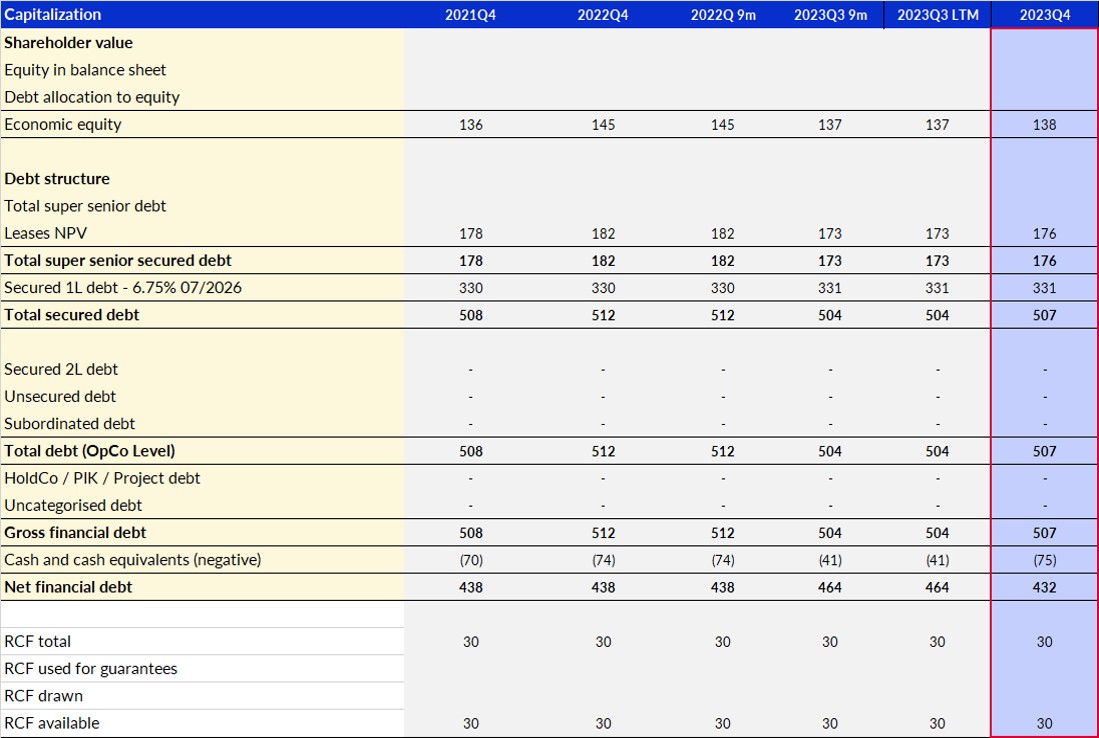This screenshot has width=1099, height=738.
Task: Select the 2021Q4 column header
Action: point(470,14)
